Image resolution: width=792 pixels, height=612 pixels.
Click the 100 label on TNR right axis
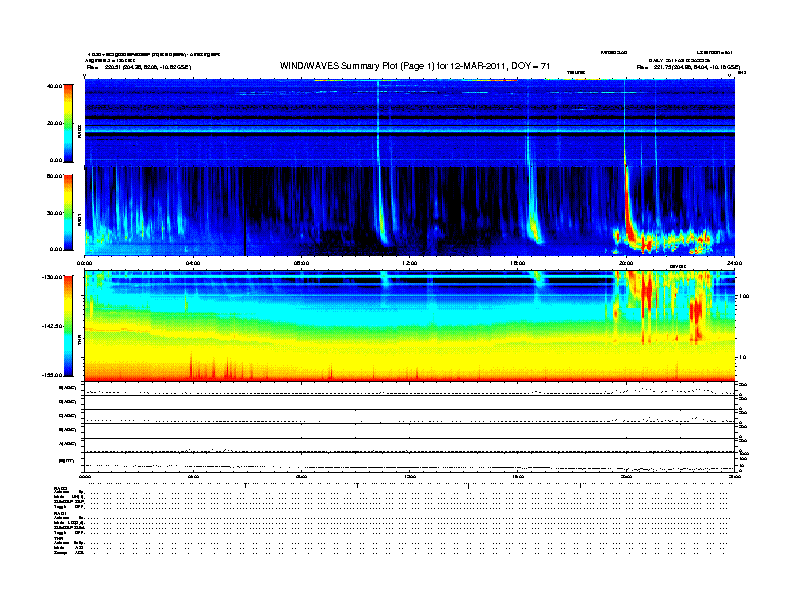tap(743, 296)
